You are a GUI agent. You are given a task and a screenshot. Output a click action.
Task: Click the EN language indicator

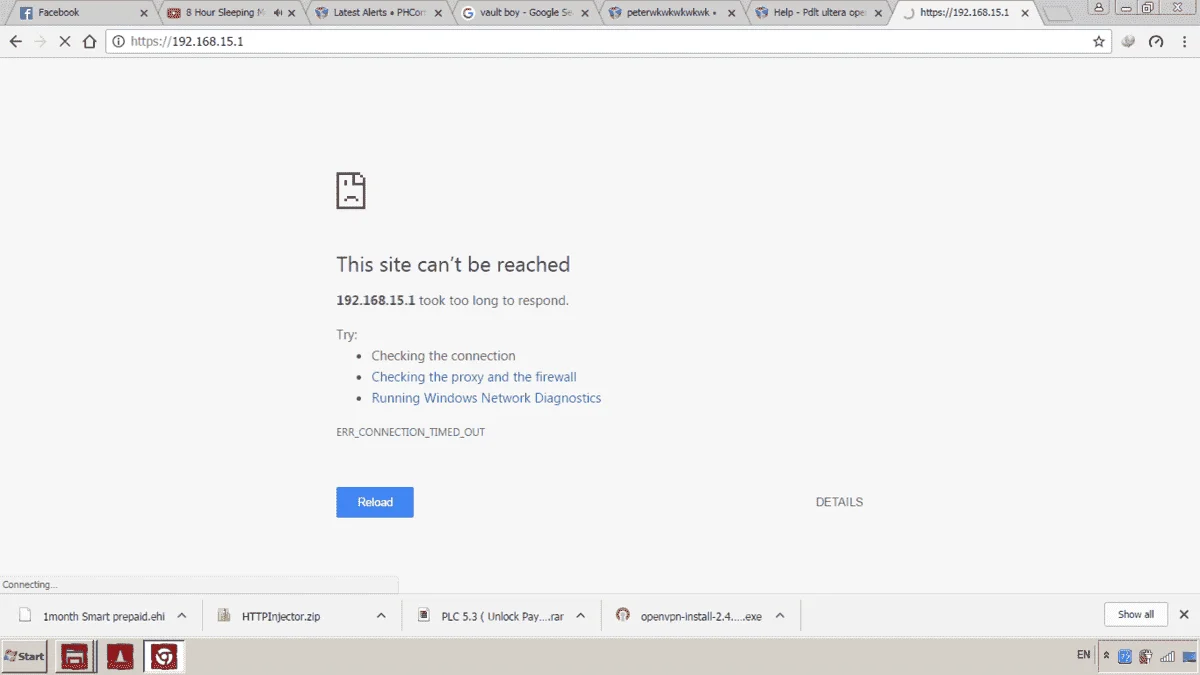(1084, 655)
